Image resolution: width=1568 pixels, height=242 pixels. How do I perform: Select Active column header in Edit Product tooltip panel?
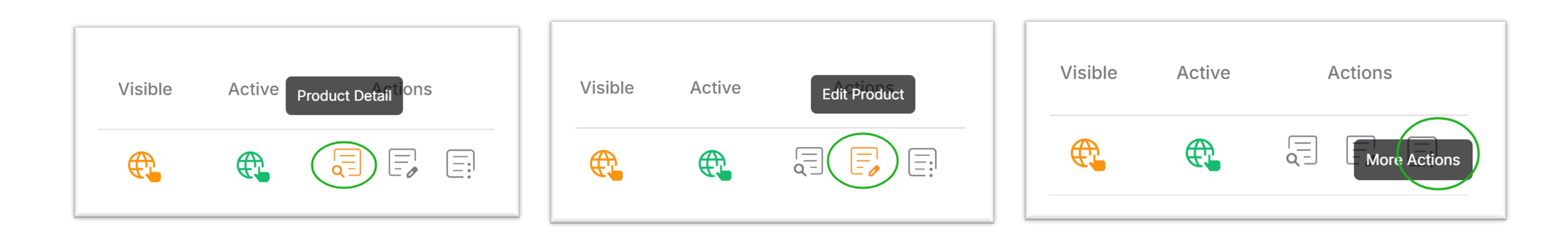[715, 88]
